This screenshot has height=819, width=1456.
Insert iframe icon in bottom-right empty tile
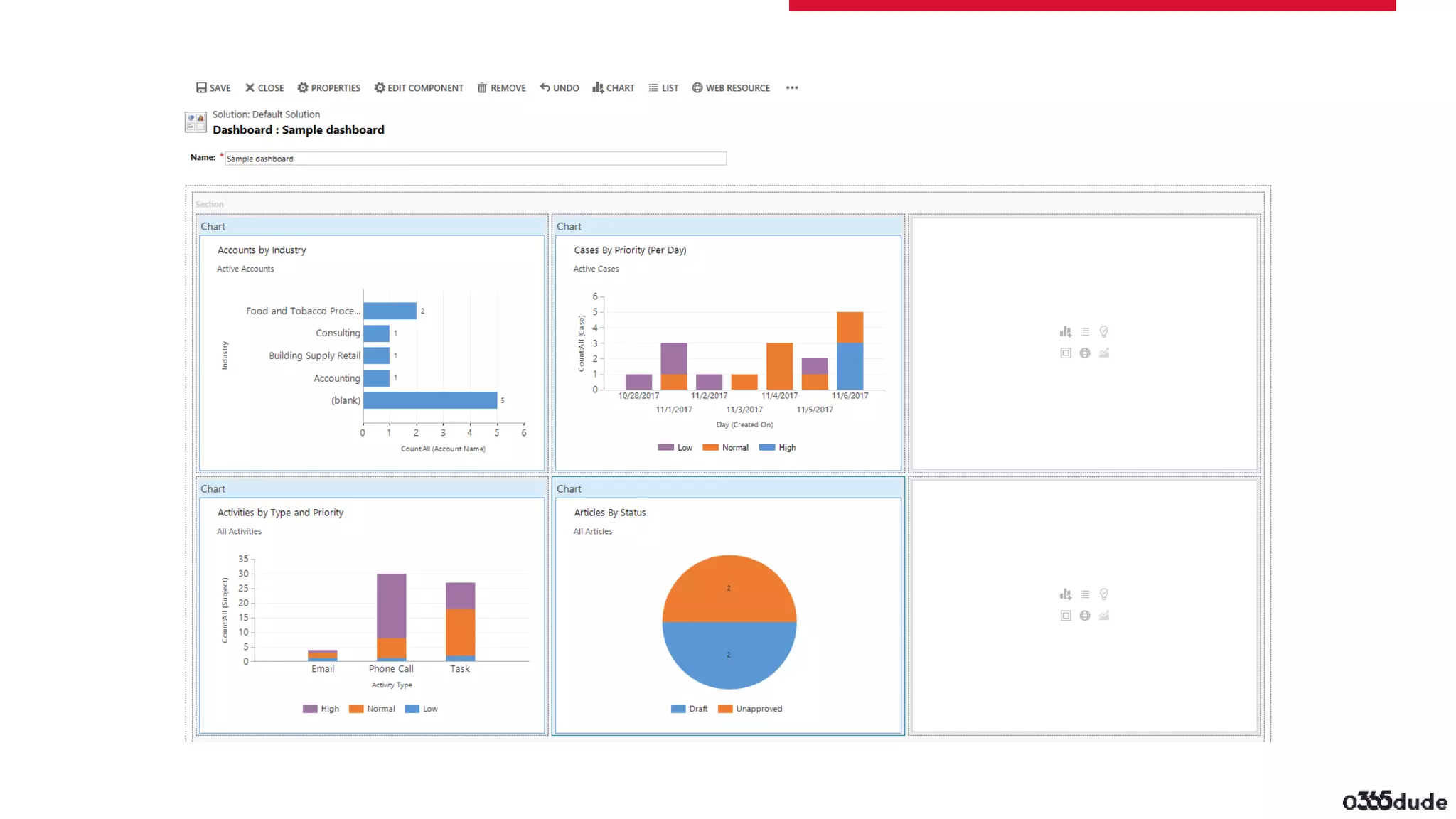(1065, 616)
